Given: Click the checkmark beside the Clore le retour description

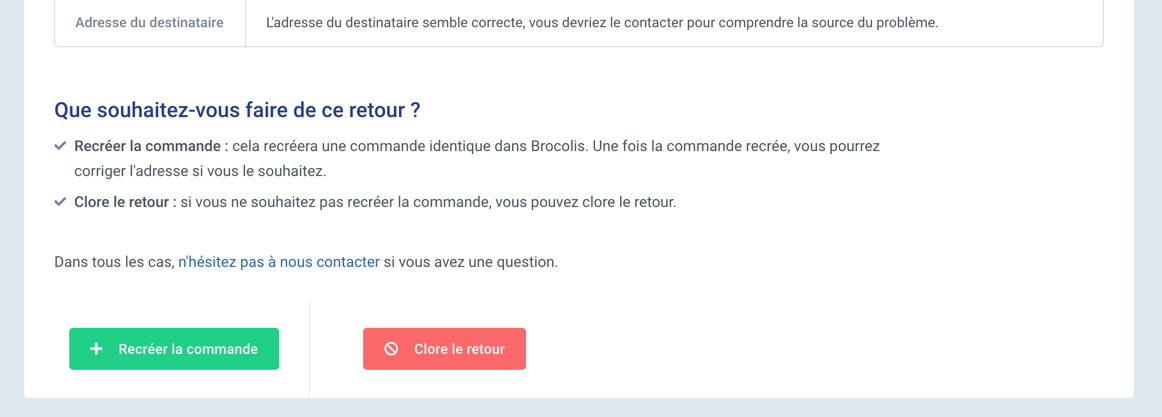Looking at the screenshot, I should coord(61,202).
